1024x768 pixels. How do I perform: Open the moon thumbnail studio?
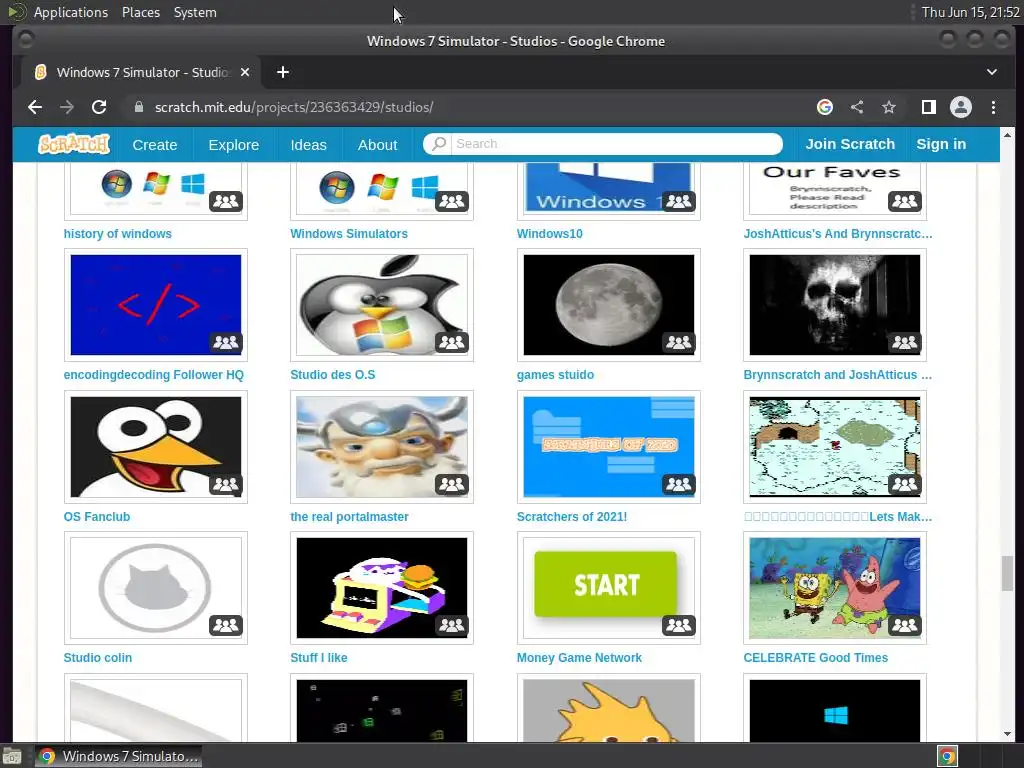[609, 305]
